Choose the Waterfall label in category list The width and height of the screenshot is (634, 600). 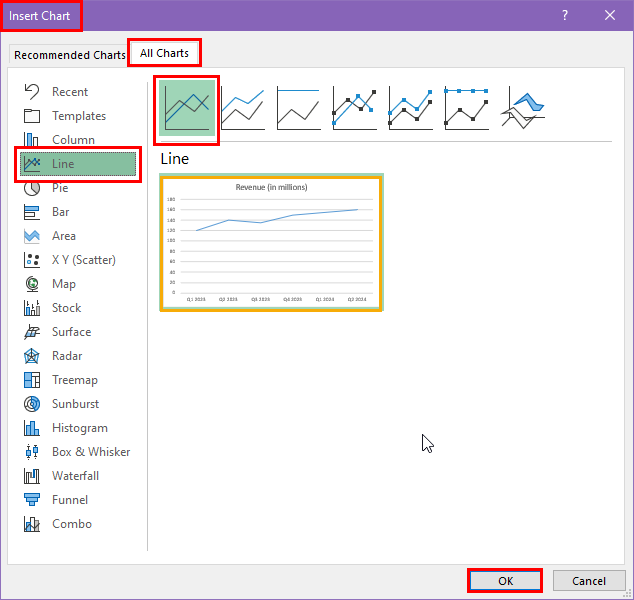click(75, 476)
